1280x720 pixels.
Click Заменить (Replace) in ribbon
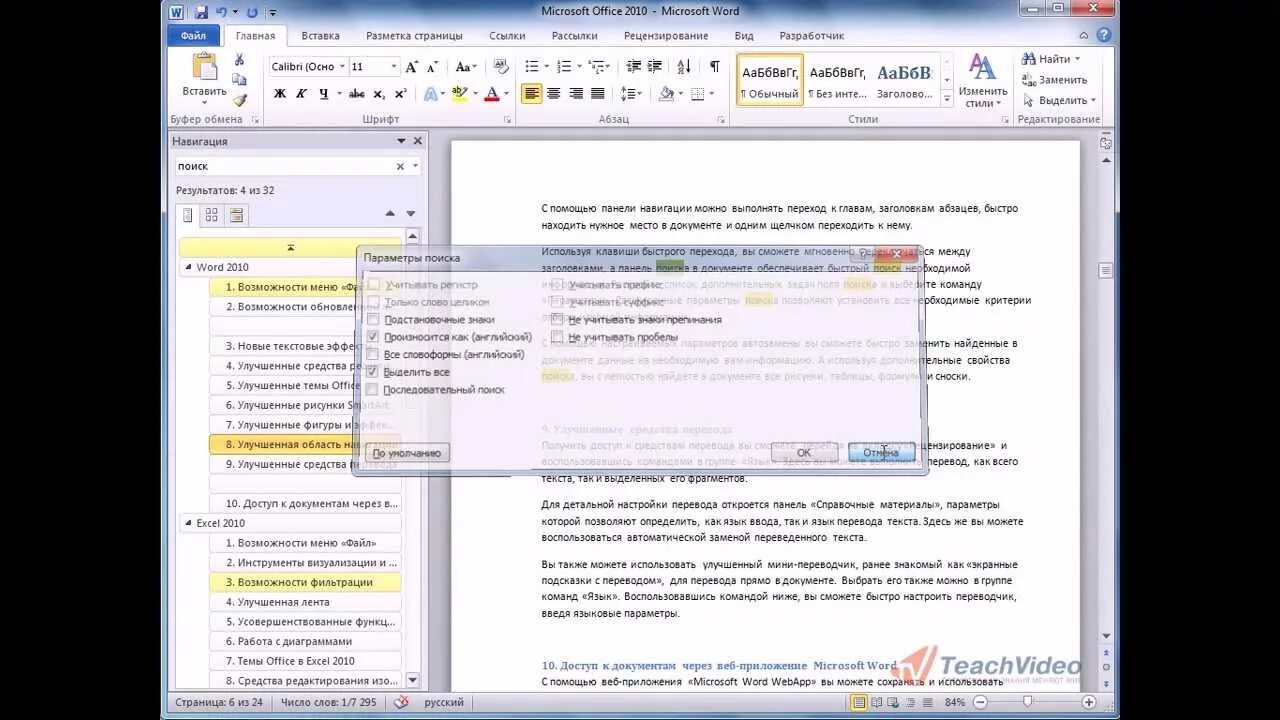point(1054,80)
